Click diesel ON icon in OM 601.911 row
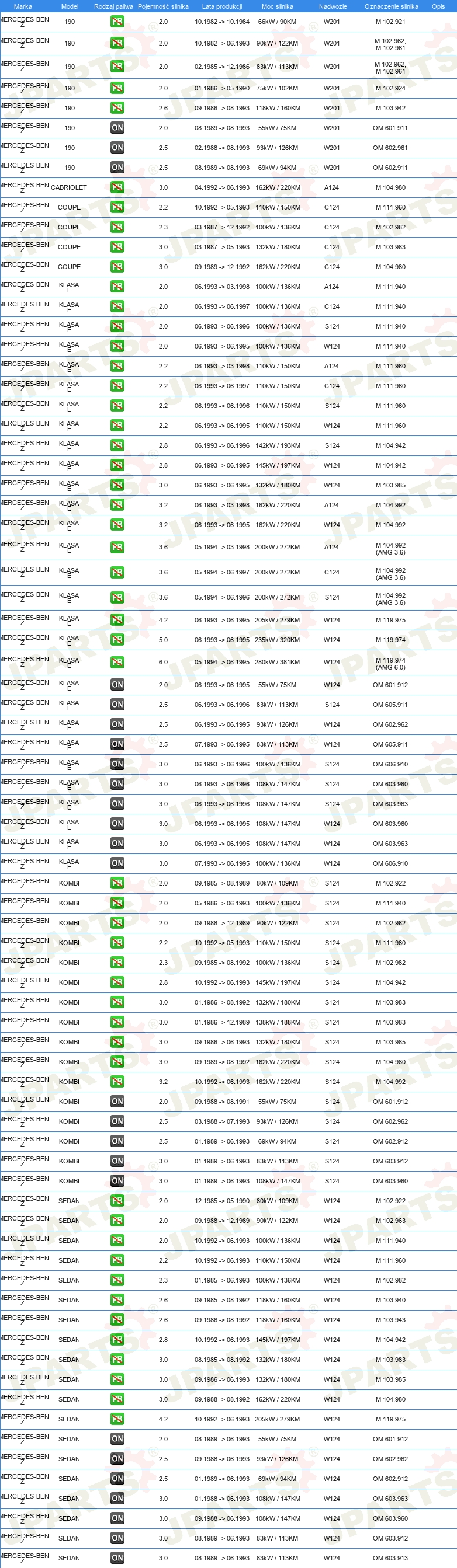Image resolution: width=457 pixels, height=1568 pixels. pyautogui.click(x=117, y=128)
